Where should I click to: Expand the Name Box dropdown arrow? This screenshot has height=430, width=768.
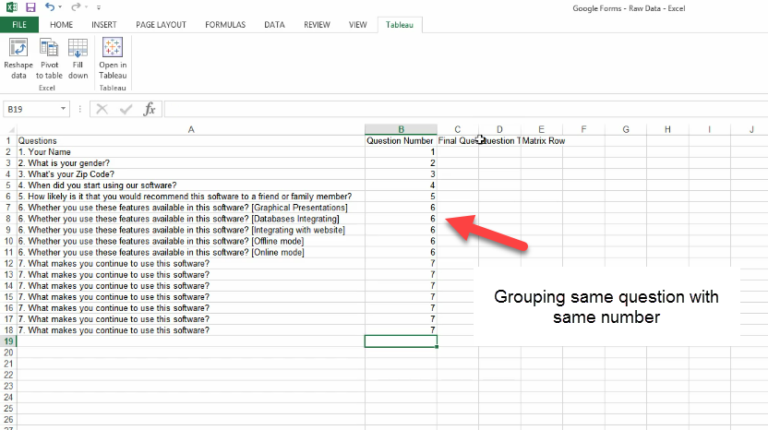point(65,109)
